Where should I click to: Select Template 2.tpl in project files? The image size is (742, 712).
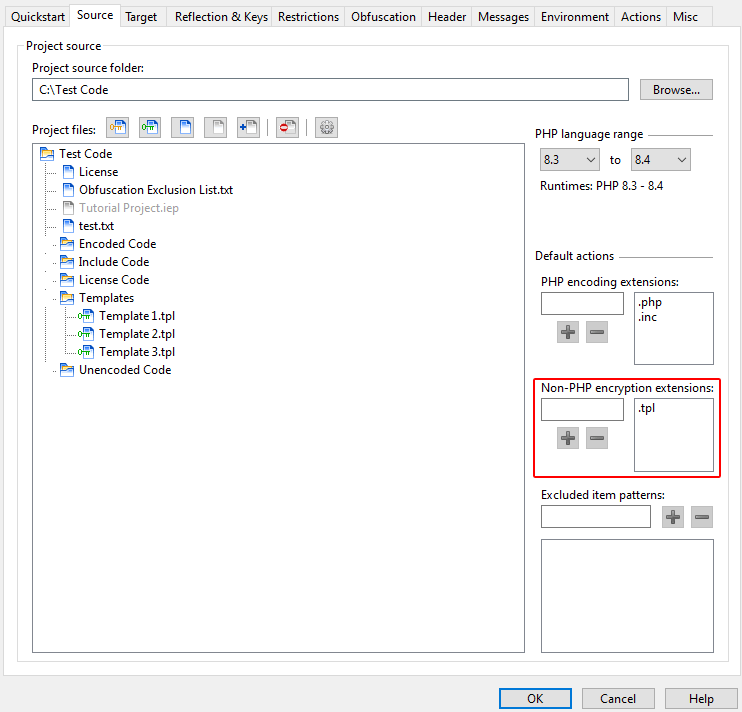click(x=137, y=334)
